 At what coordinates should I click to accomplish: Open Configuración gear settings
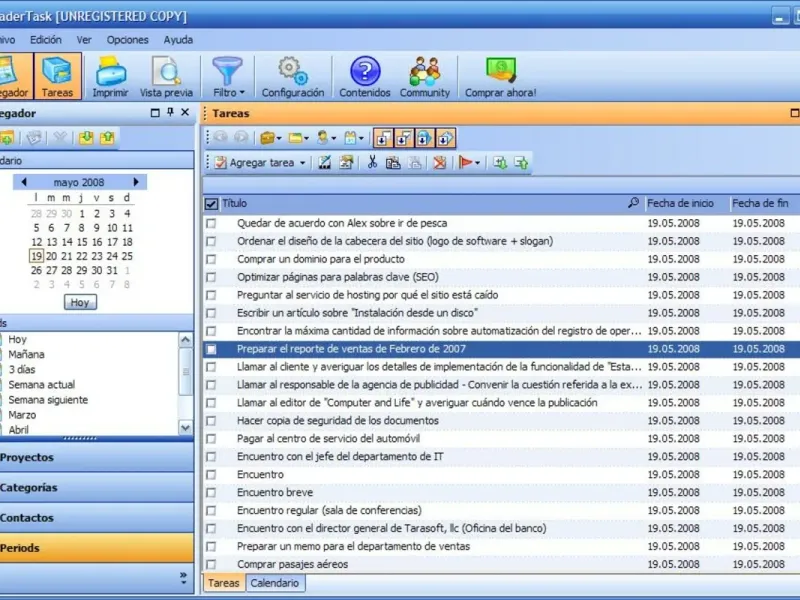pos(293,76)
